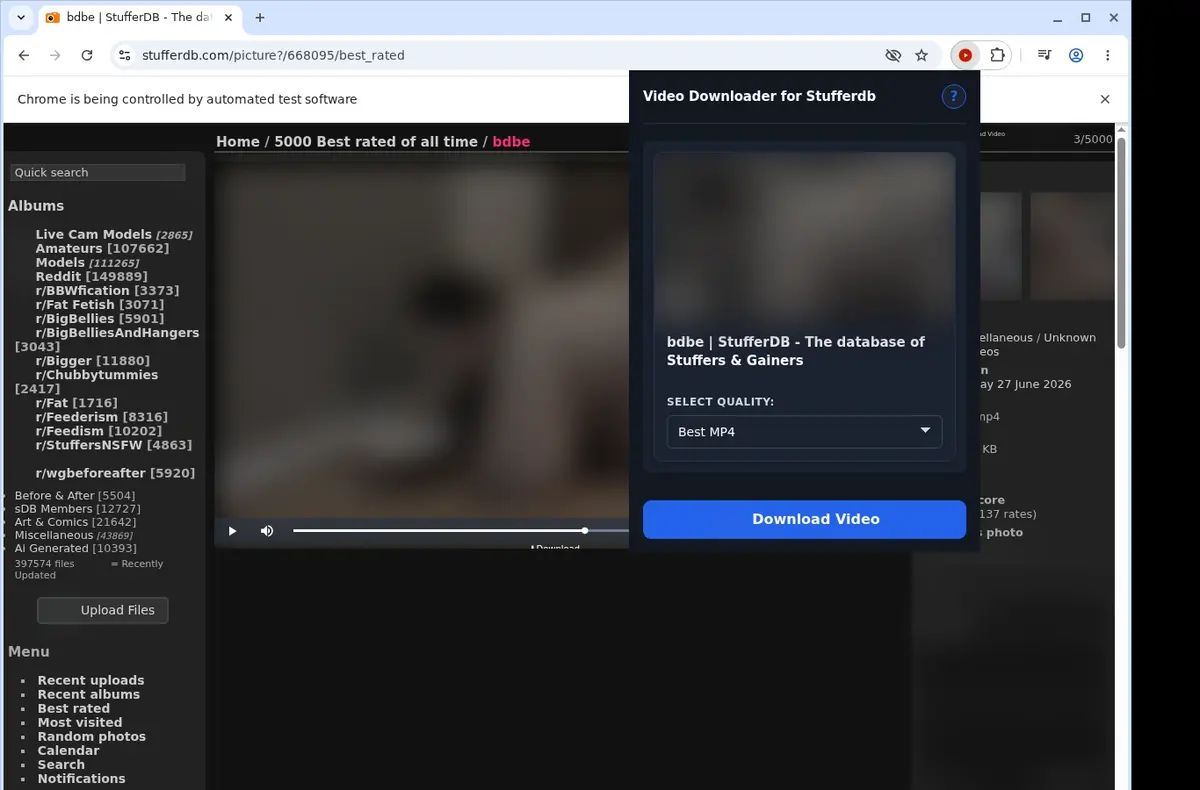The image size is (1200, 790).
Task: Click the browser back arrow
Action: coord(24,56)
